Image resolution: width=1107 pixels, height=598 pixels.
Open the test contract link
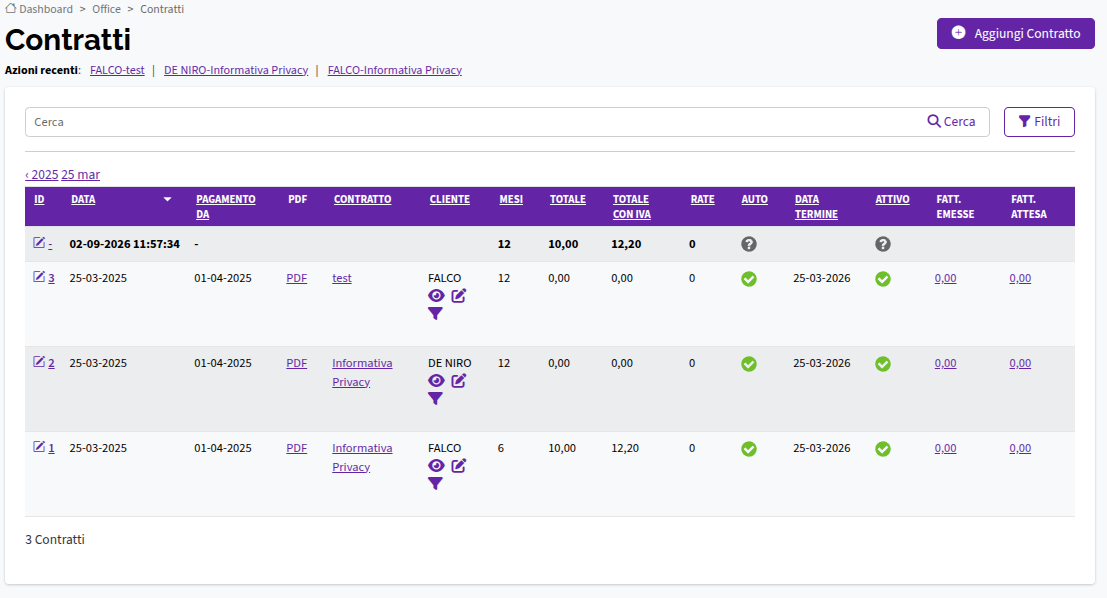pos(342,278)
